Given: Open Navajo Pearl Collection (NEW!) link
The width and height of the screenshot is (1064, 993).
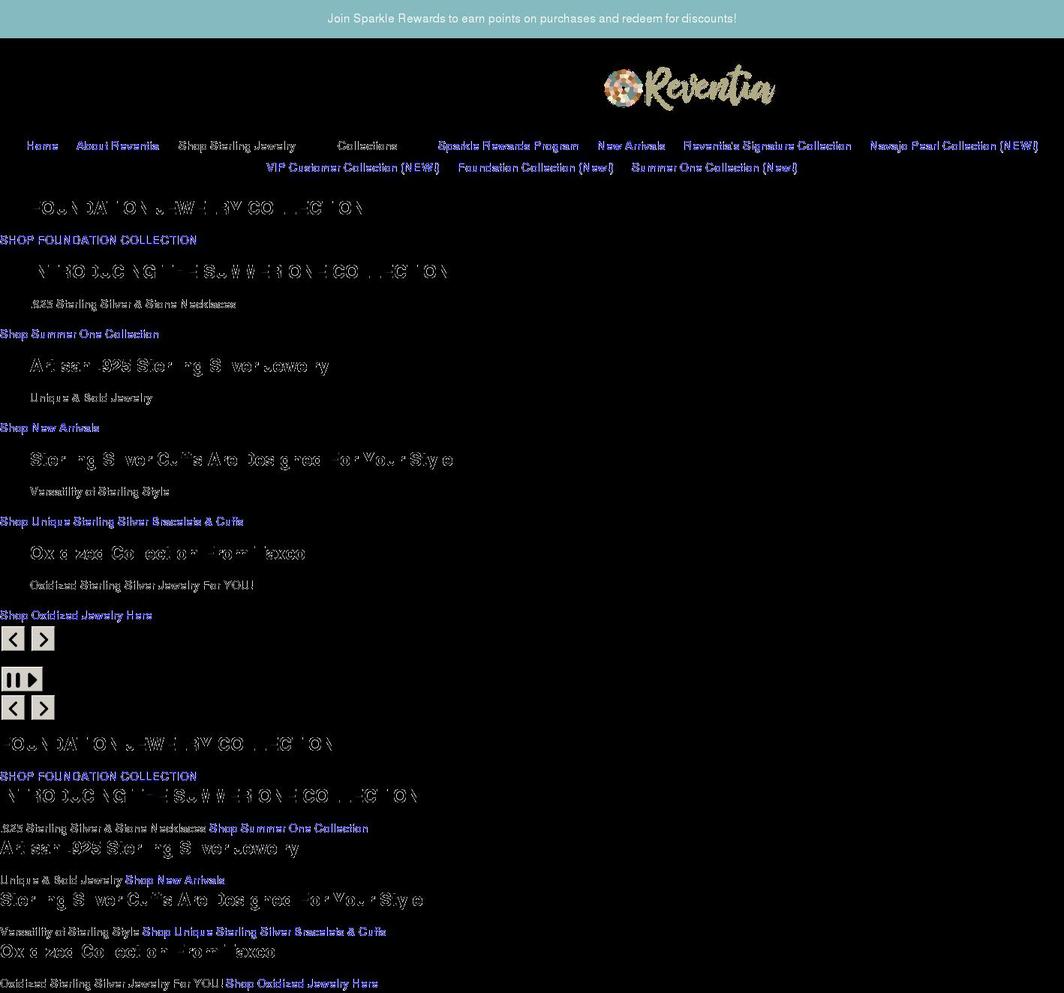Looking at the screenshot, I should pyautogui.click(x=954, y=146).
